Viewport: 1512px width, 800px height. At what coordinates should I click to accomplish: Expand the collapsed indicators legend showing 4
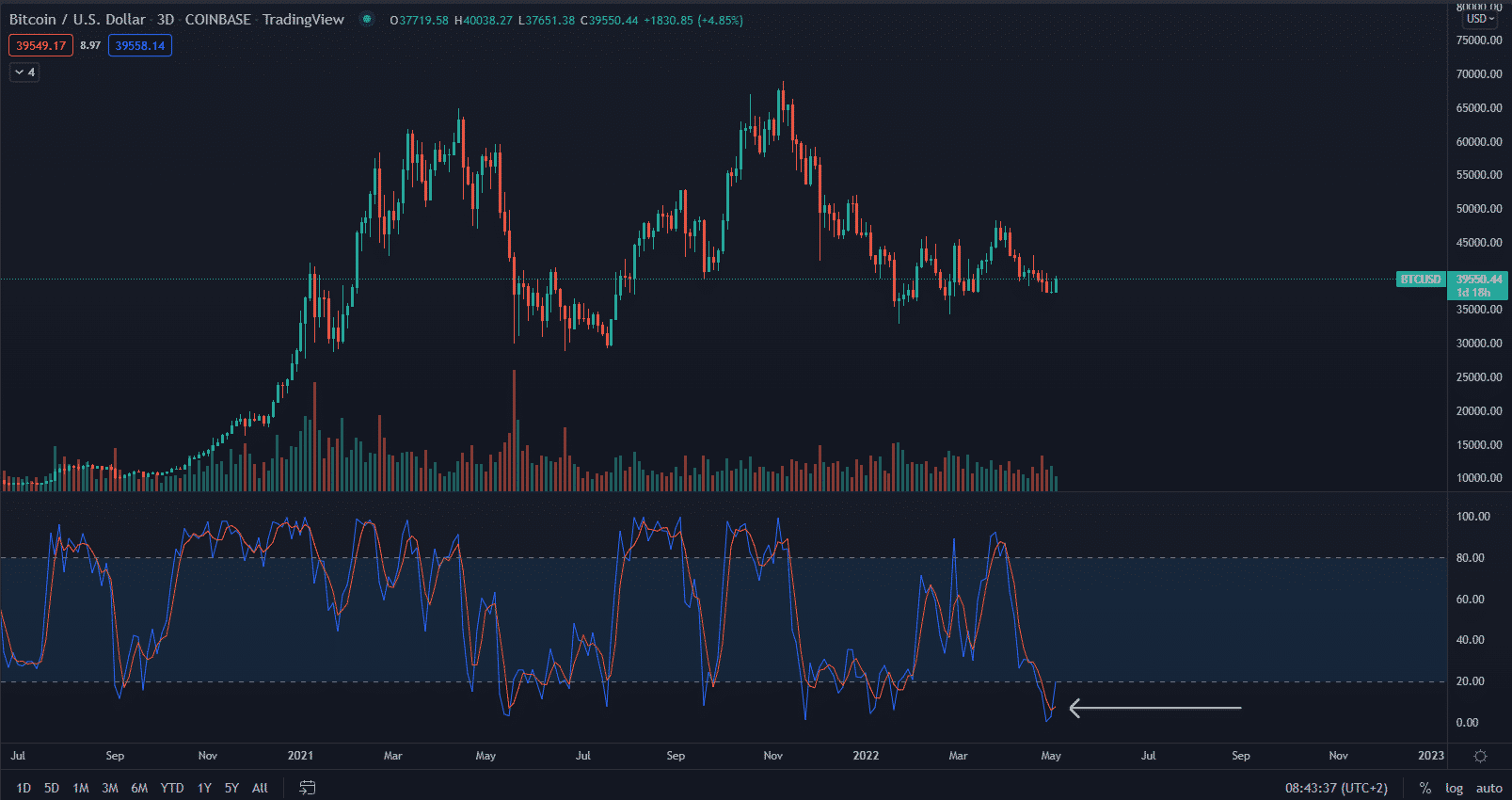pyautogui.click(x=24, y=72)
